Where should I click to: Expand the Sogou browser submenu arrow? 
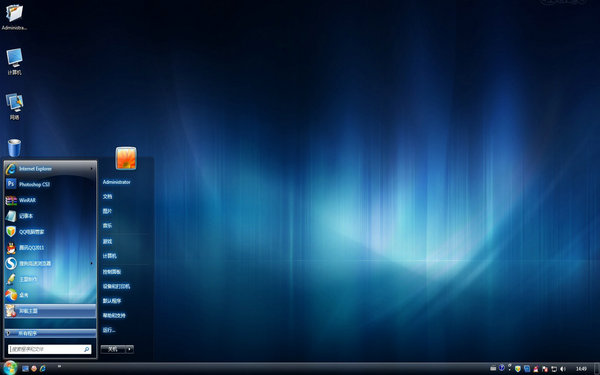pos(91,263)
